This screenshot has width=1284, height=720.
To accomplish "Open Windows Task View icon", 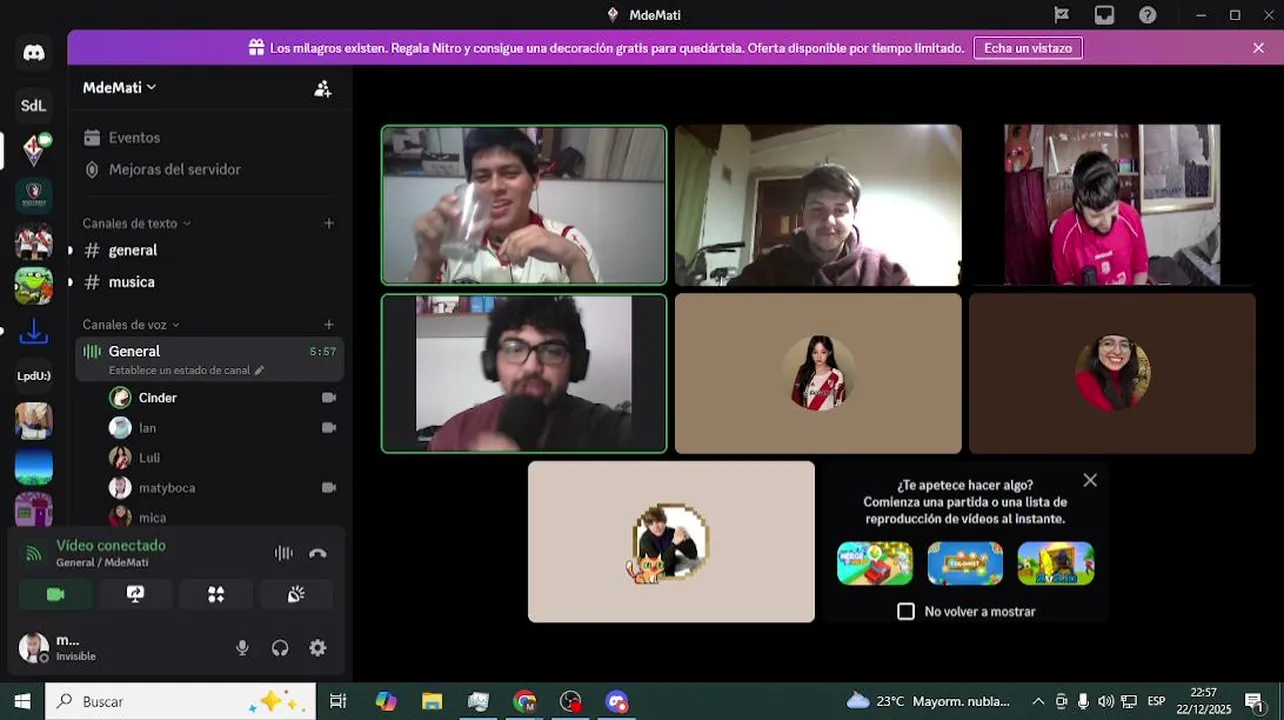I will [338, 701].
